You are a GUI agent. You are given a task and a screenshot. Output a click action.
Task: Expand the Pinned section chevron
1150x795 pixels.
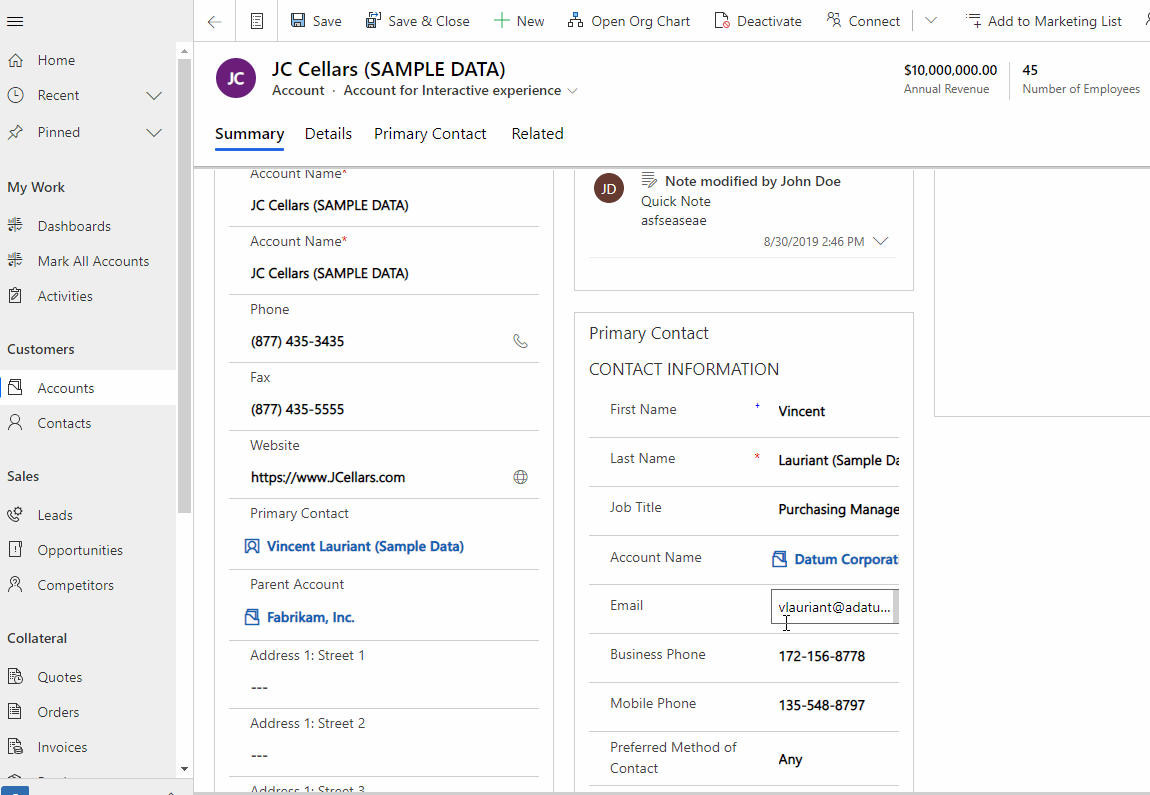154,133
